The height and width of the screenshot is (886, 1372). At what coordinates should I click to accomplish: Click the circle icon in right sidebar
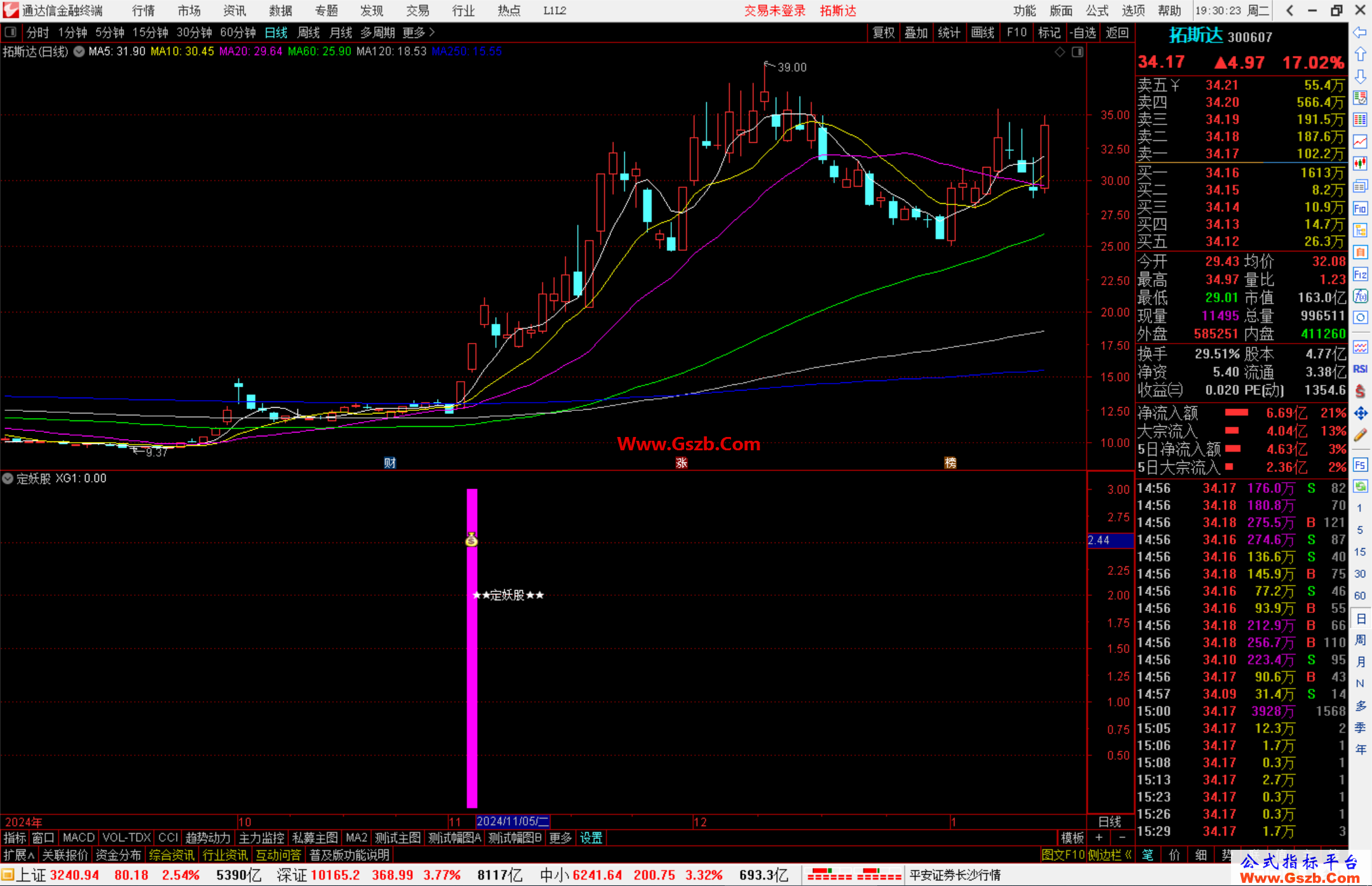pyautogui.click(x=1360, y=318)
